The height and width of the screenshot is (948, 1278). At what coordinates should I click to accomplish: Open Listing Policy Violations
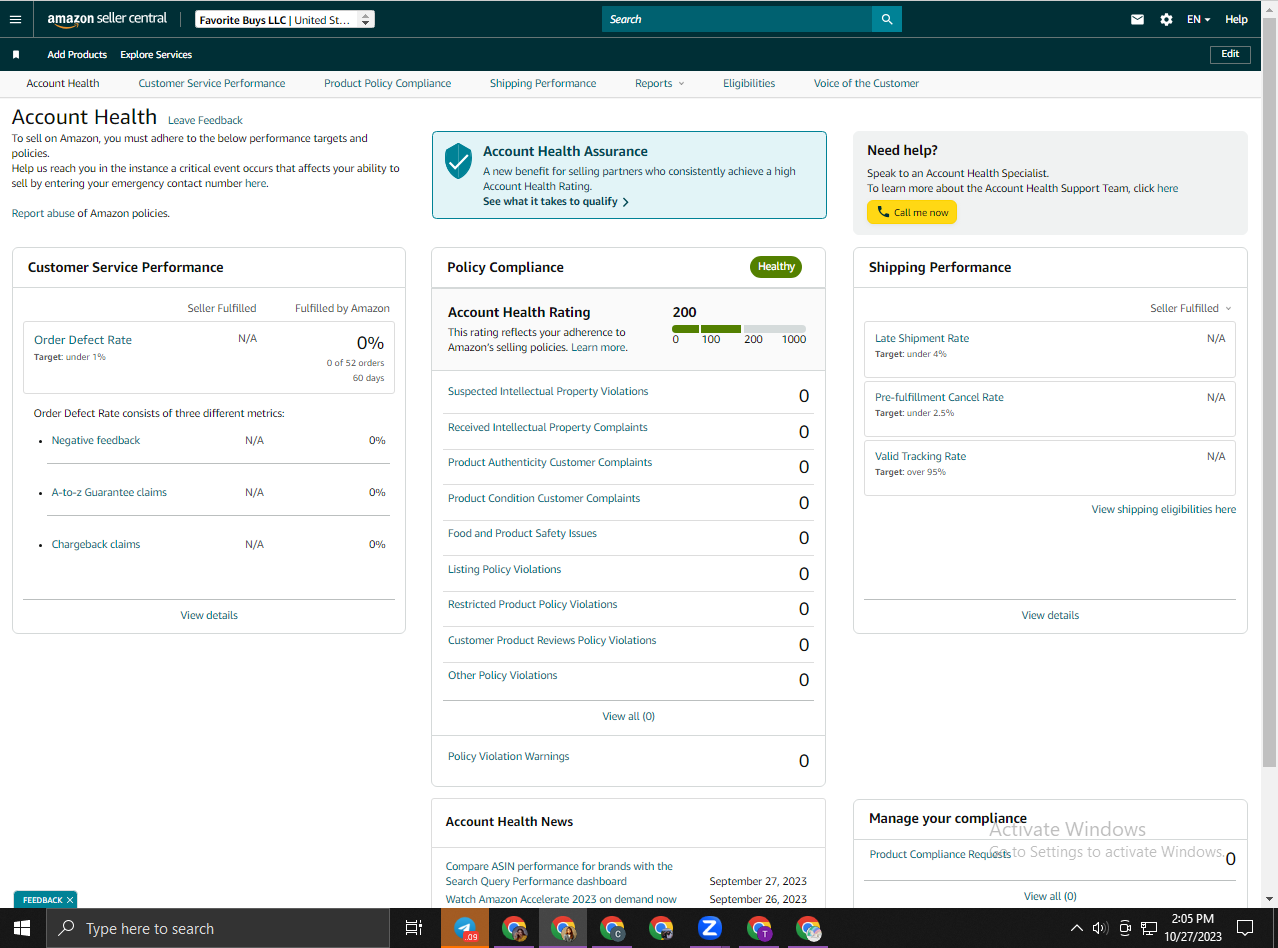tap(504, 570)
